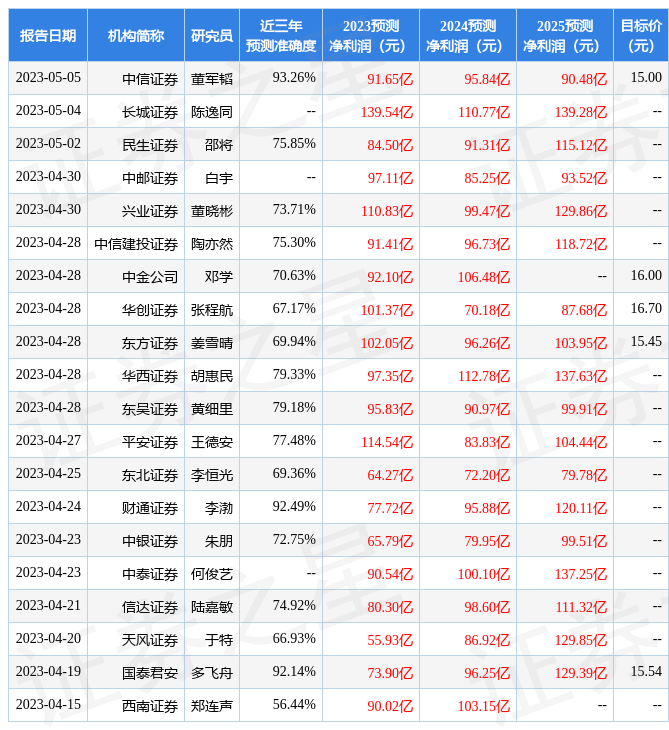Click accuracy value 92.49%
The image size is (669, 730).
pos(294,507)
